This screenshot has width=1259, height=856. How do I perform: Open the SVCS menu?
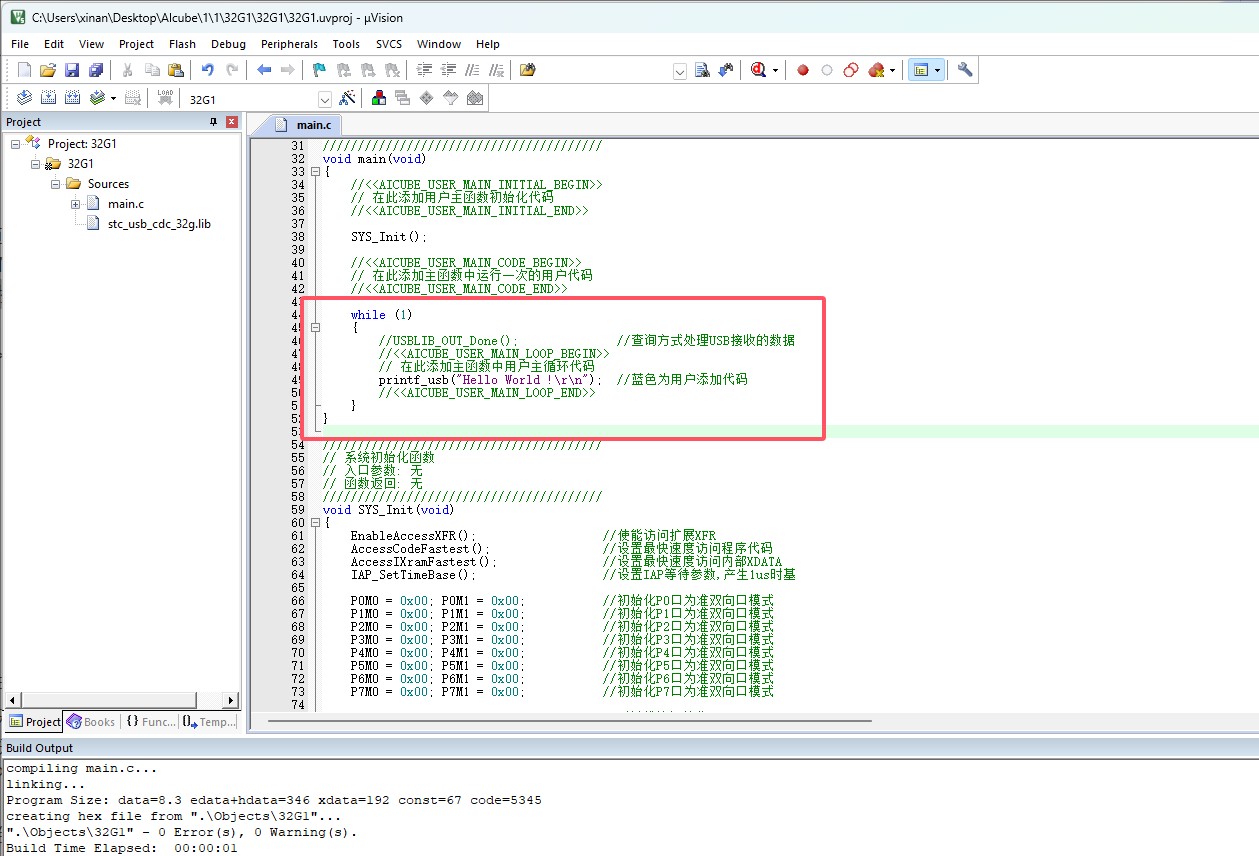pos(389,44)
